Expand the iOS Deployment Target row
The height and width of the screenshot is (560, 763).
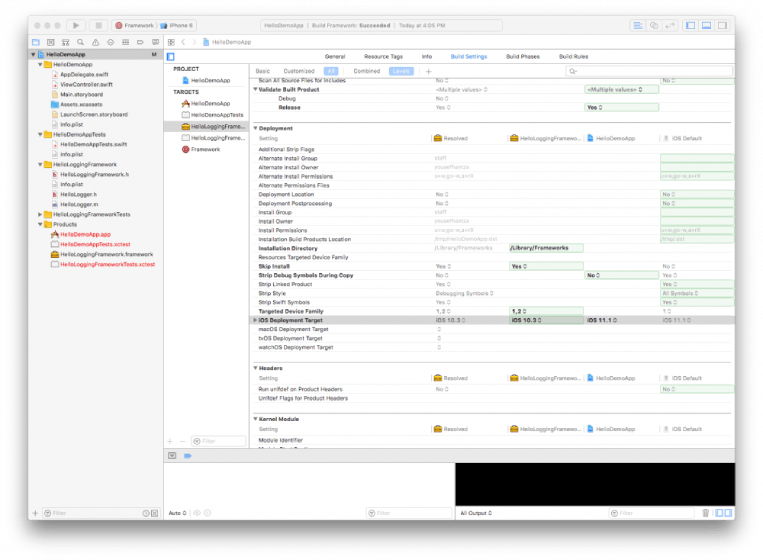click(x=255, y=320)
